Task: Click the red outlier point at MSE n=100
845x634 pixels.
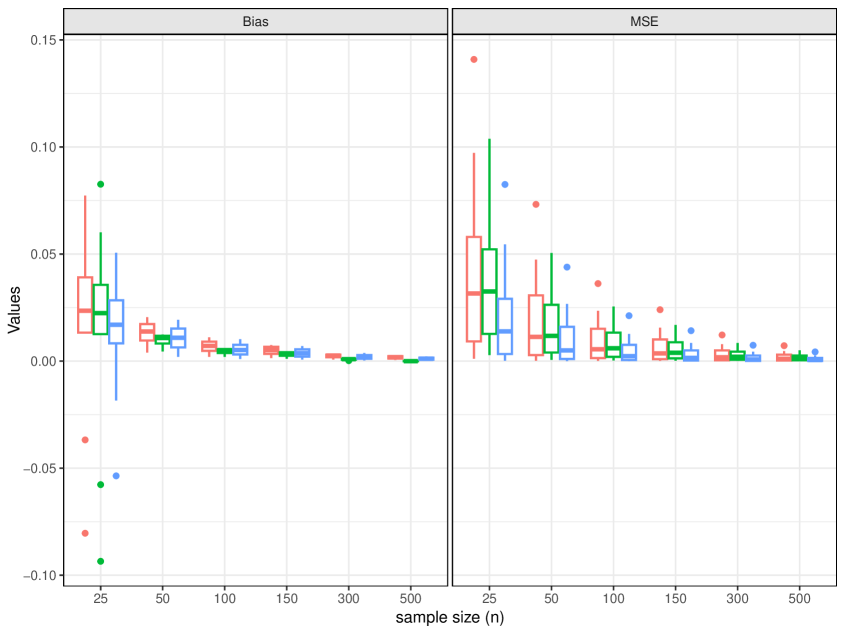Action: [x=598, y=284]
